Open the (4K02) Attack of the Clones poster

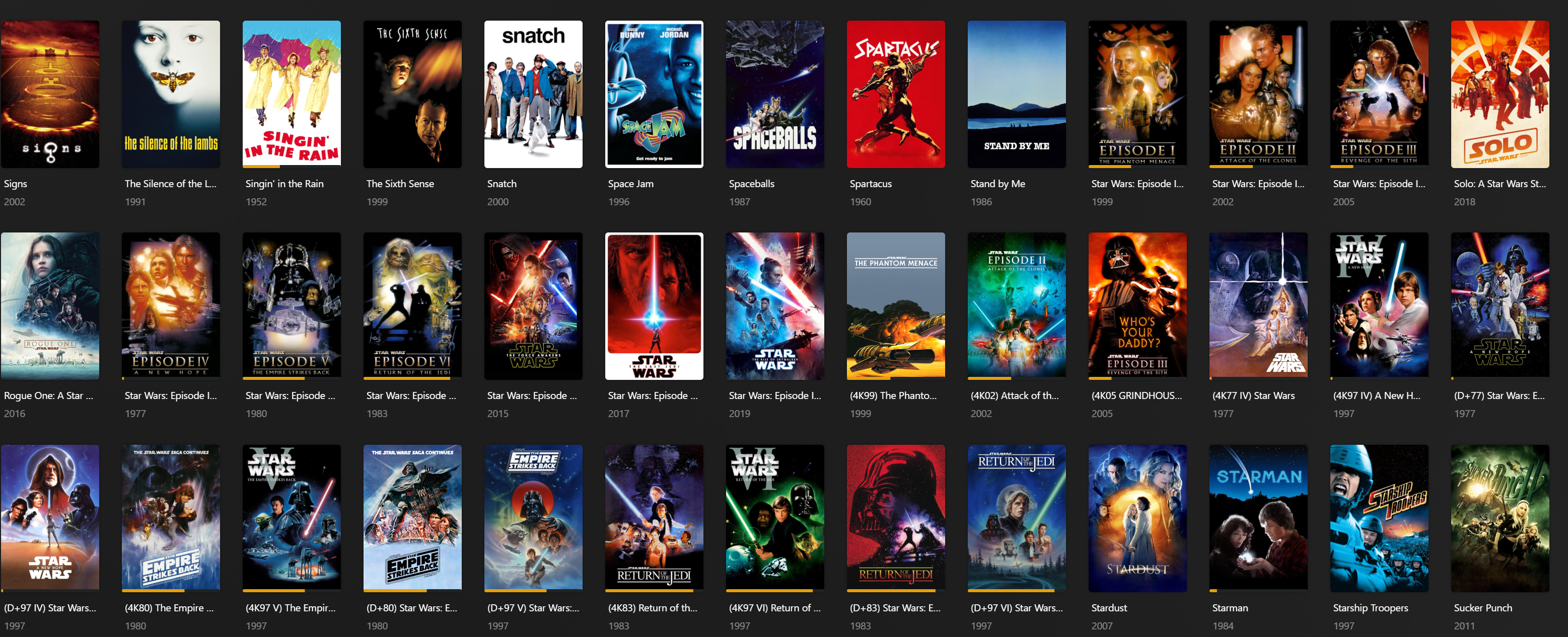coord(1017,306)
